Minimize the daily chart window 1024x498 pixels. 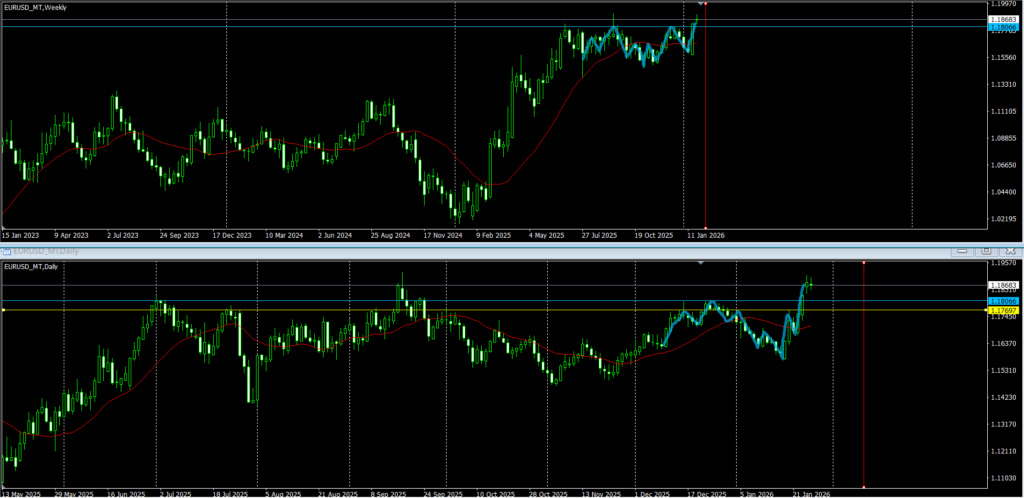tap(963, 250)
